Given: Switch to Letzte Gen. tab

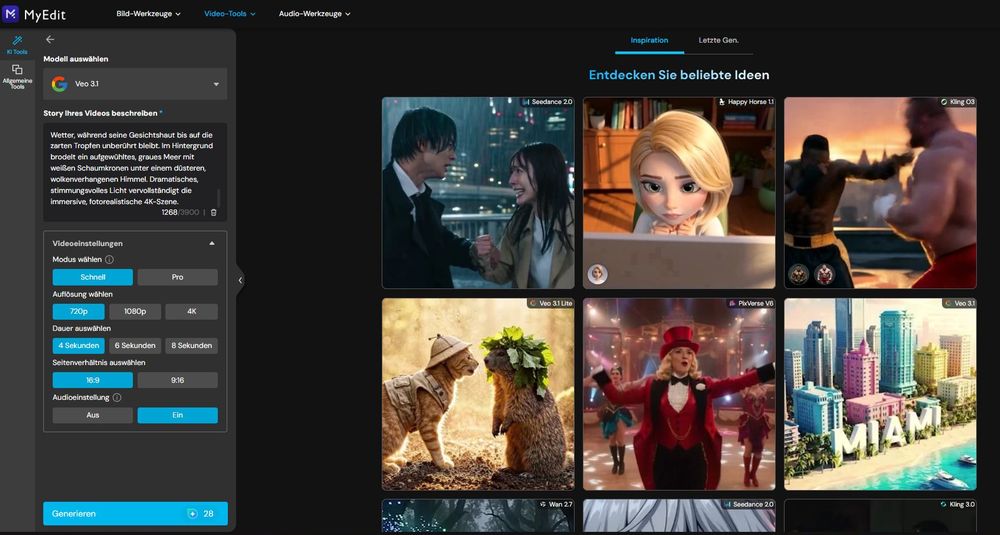Looking at the screenshot, I should (718, 40).
